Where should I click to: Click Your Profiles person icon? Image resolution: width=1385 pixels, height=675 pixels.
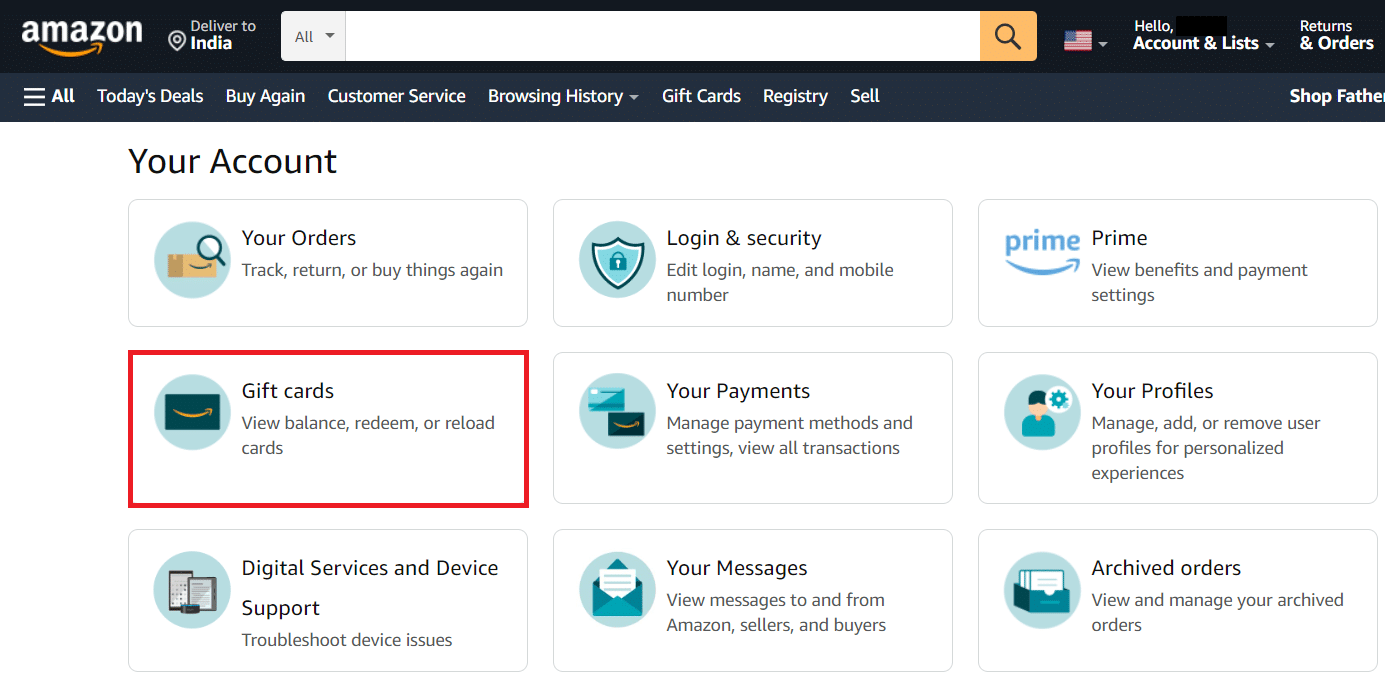1042,412
